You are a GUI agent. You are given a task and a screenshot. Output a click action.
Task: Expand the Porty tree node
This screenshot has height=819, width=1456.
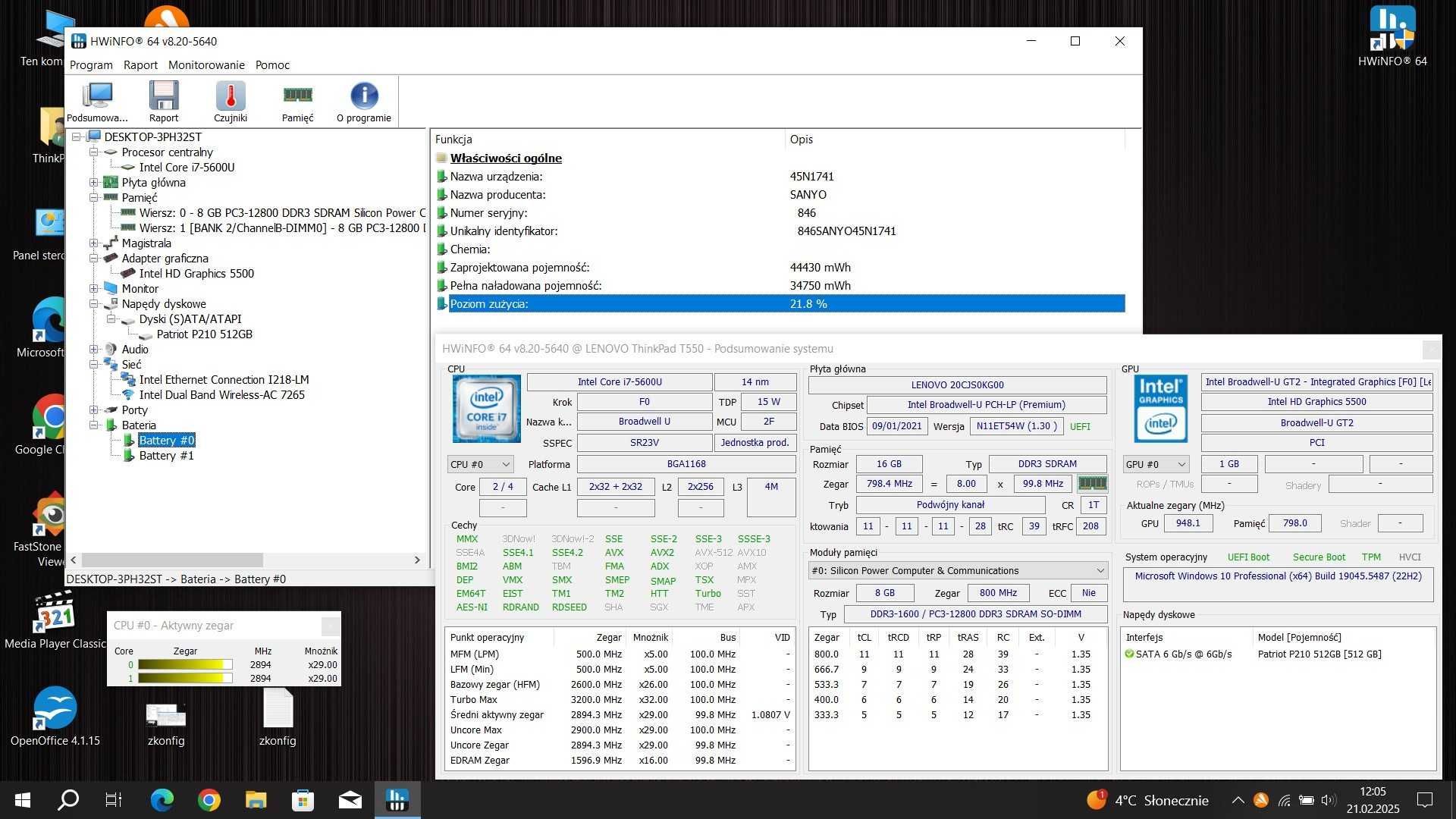94,410
